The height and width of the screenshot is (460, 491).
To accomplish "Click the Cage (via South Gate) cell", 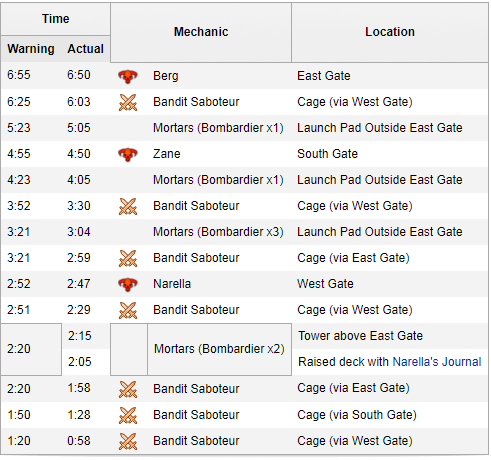I will [x=390, y=415].
